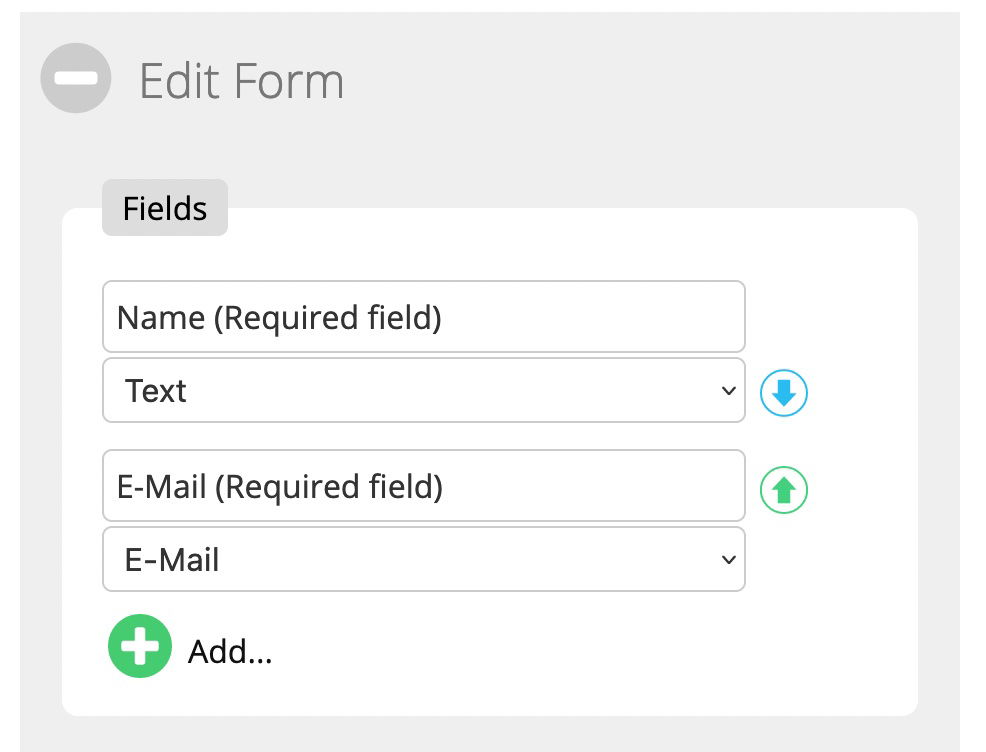
Task: Place cursor after 'E-Mail (Required field)' text
Action: pyautogui.click(x=446, y=486)
